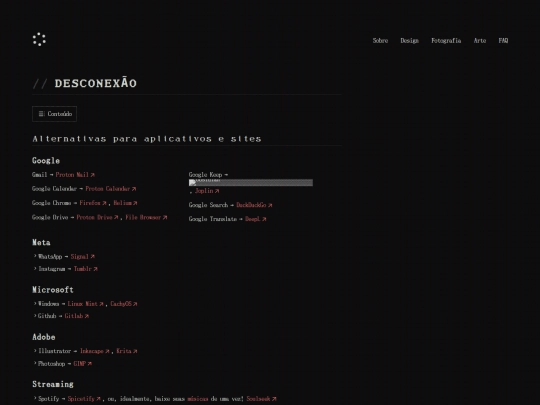540x405 pixels.
Task: Select the DESCONEXÃO page heading
Action: (x=95, y=83)
